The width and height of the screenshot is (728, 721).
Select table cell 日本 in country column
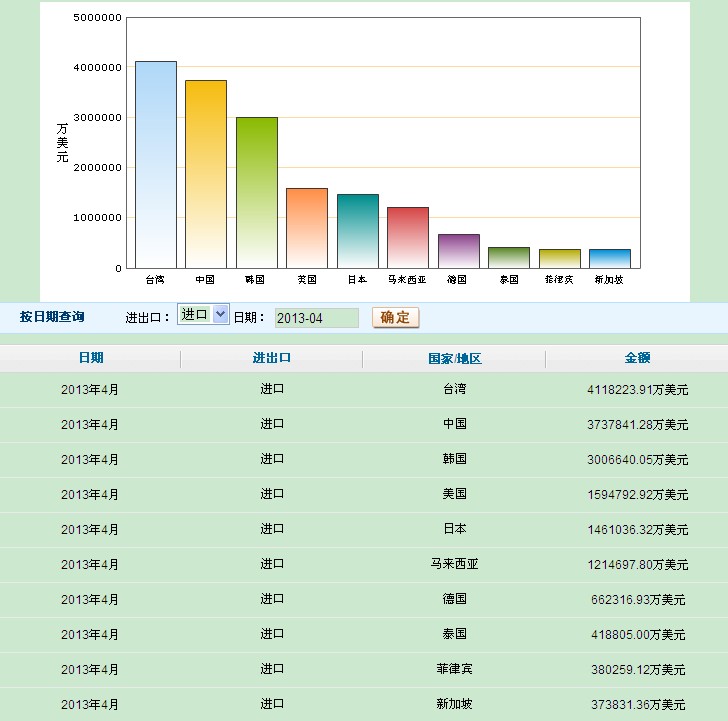coord(455,529)
